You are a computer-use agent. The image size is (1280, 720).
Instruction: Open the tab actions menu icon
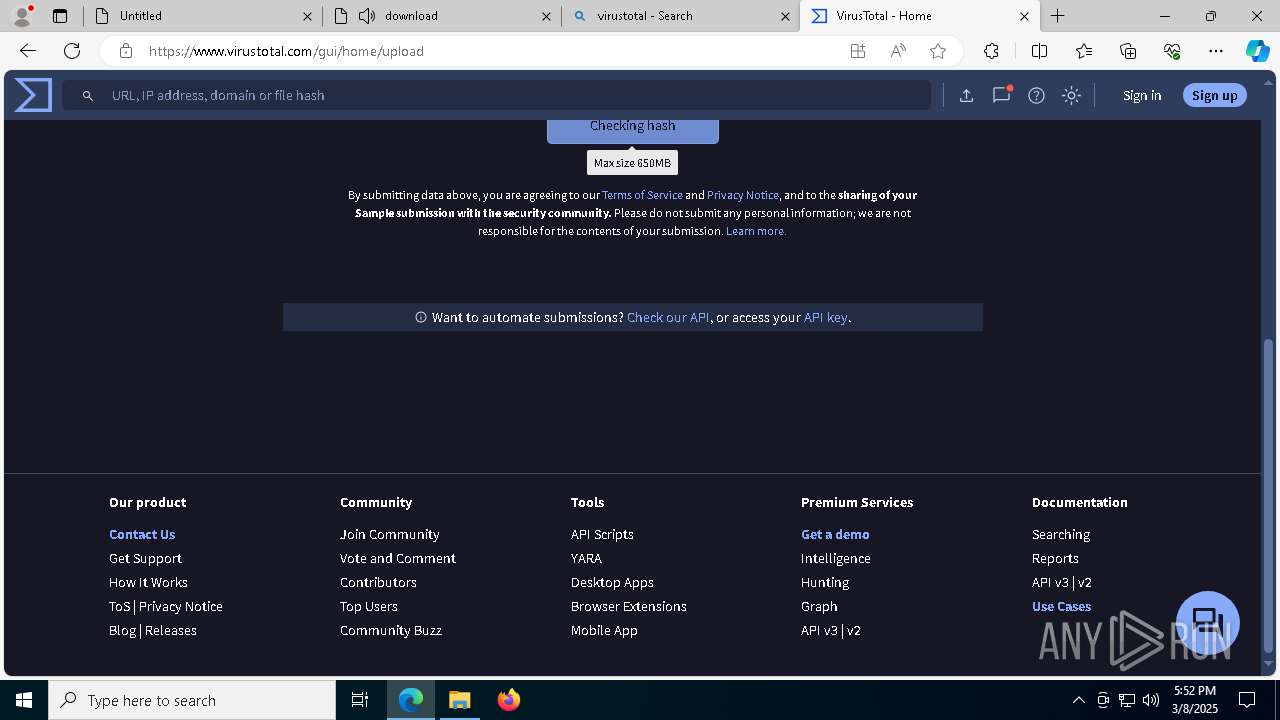pyautogui.click(x=60, y=16)
